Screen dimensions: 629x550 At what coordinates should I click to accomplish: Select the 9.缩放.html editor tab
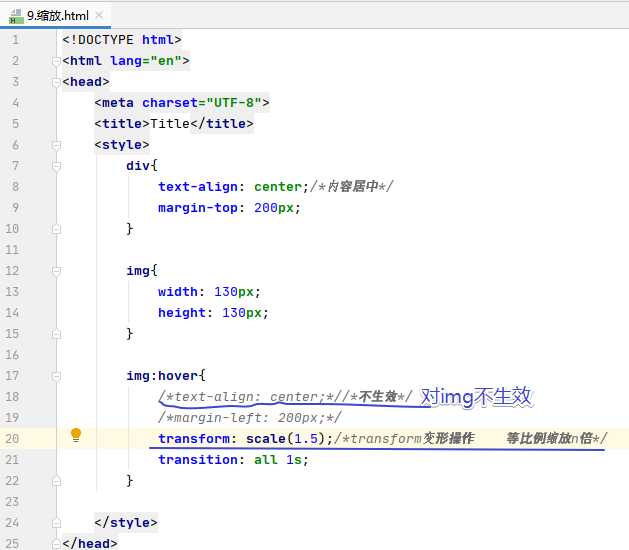[x=55, y=16]
